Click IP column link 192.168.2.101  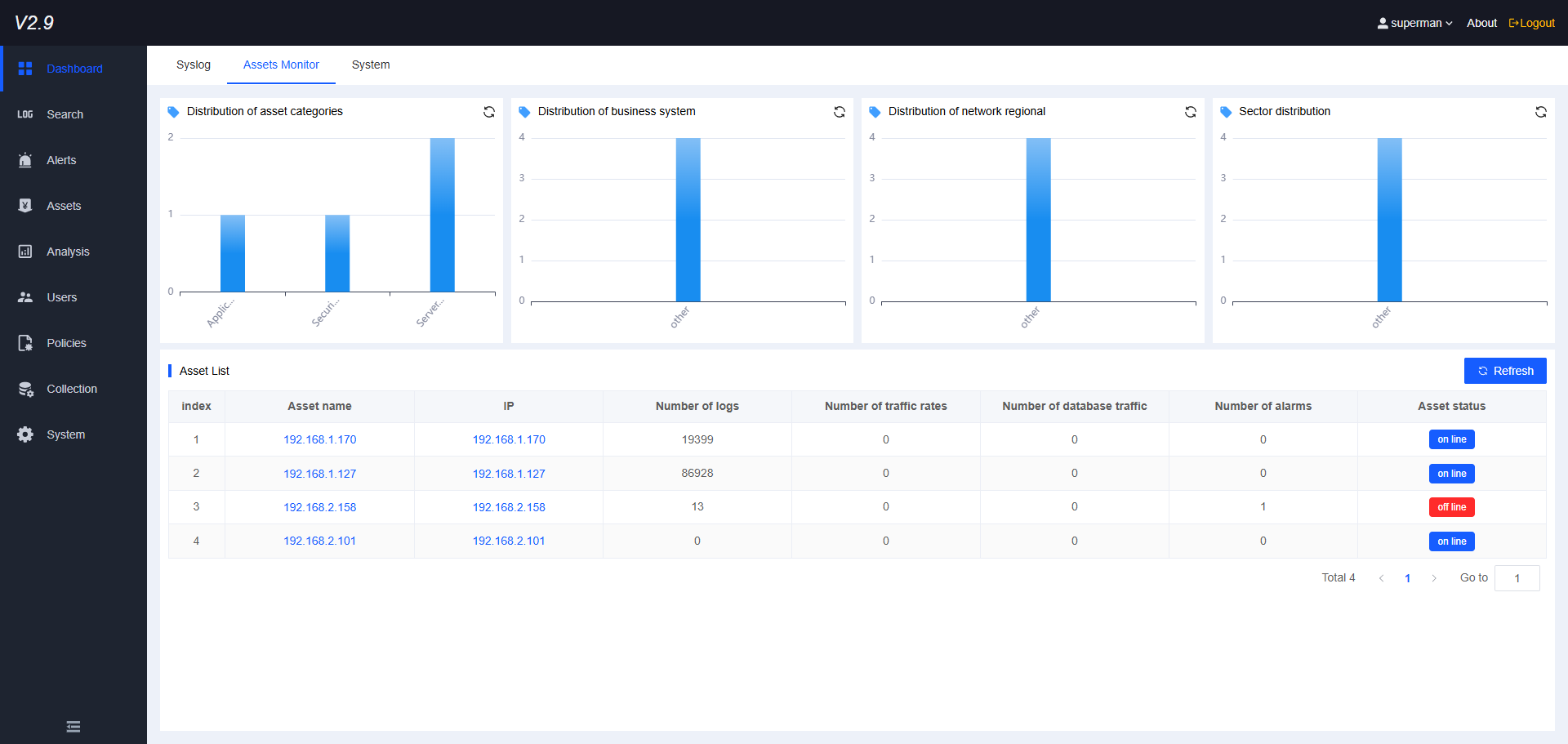point(509,541)
